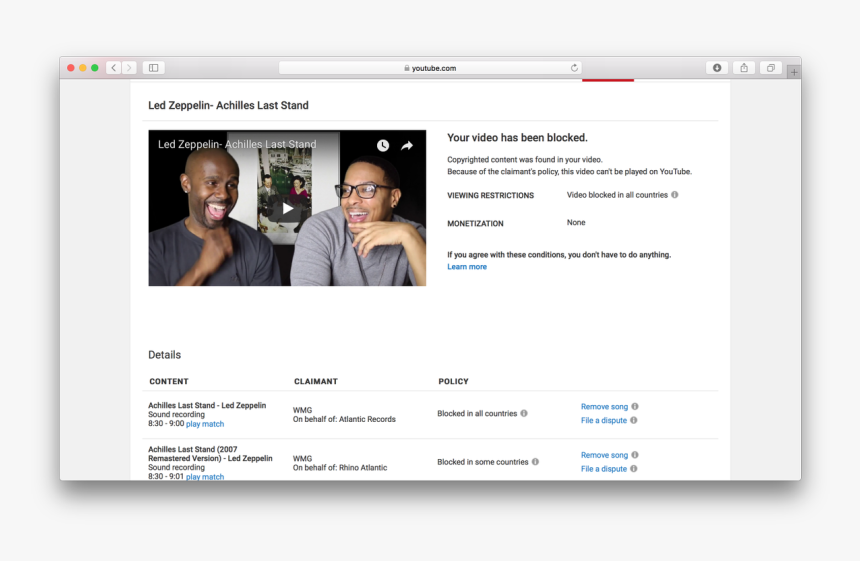Go forward with Safari's forward arrow
The image size is (860, 561).
(x=129, y=67)
